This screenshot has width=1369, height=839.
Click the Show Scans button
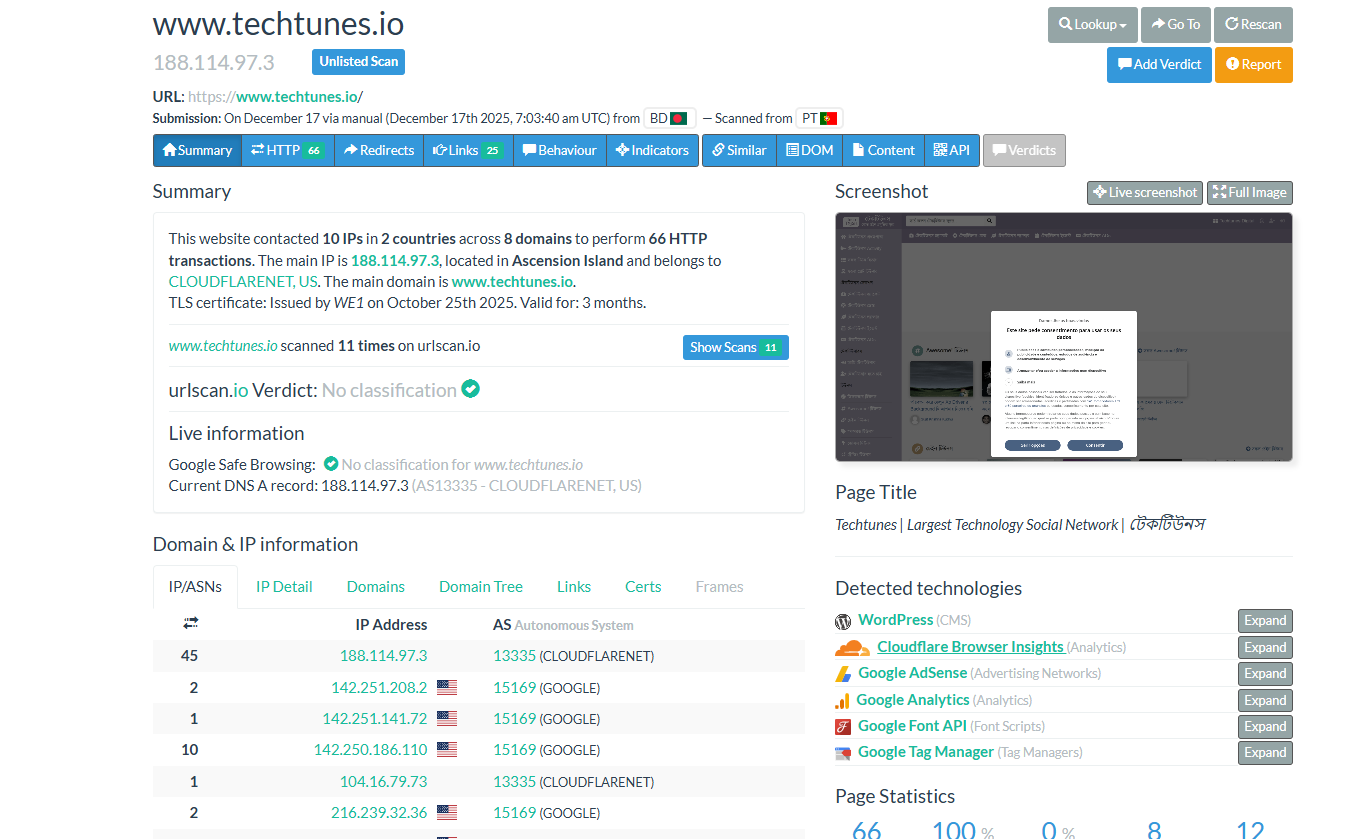tap(735, 347)
